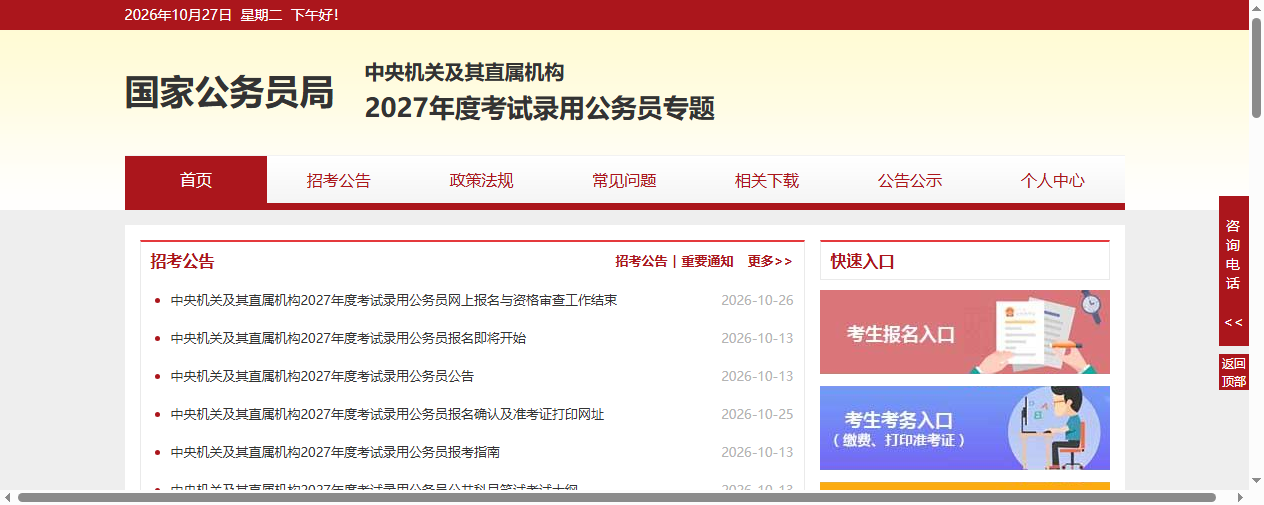The height and width of the screenshot is (505, 1264).
Task: Open the 公务员报考指南 announcement
Action: tap(335, 452)
